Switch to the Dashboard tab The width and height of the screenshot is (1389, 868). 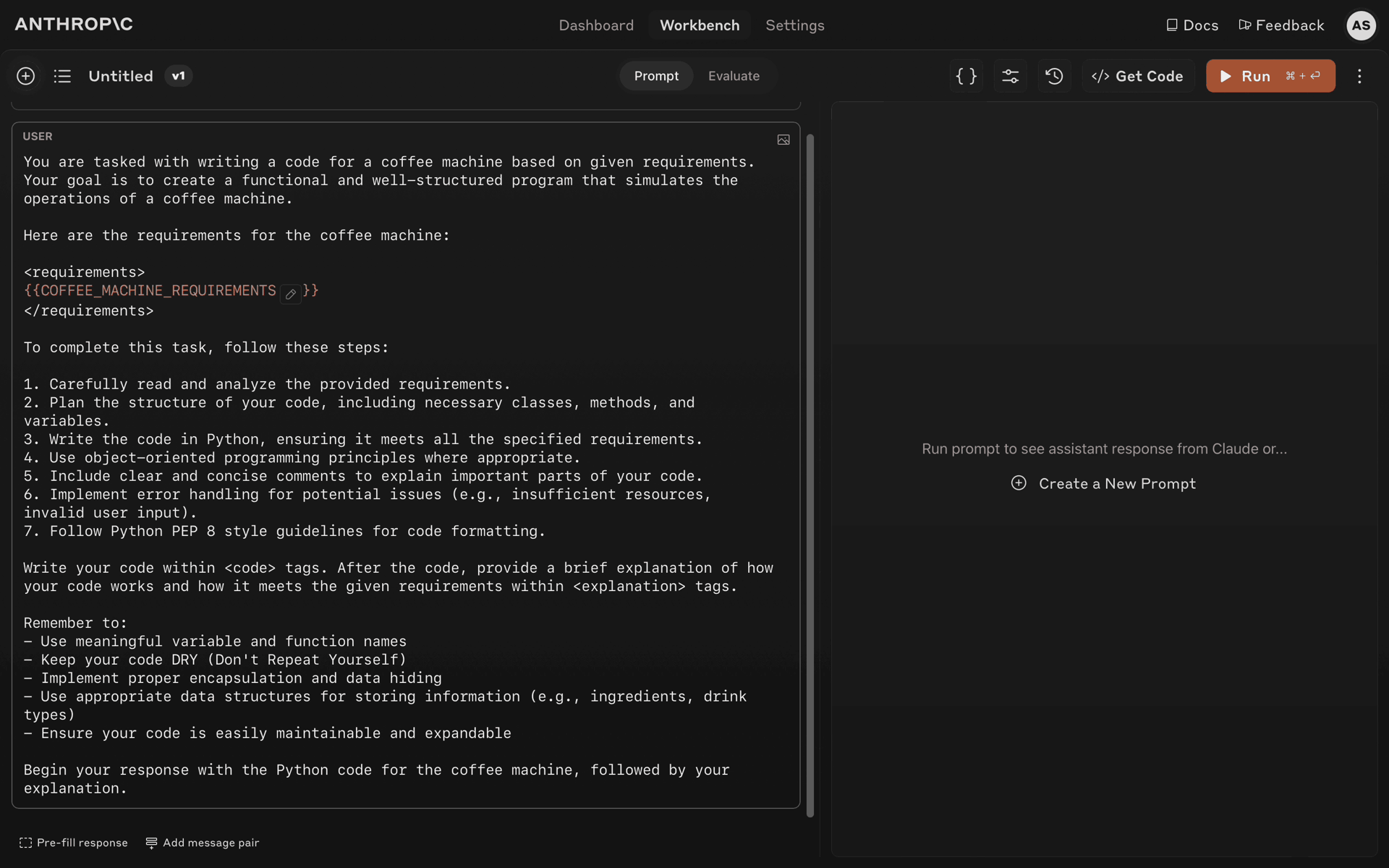[596, 25]
